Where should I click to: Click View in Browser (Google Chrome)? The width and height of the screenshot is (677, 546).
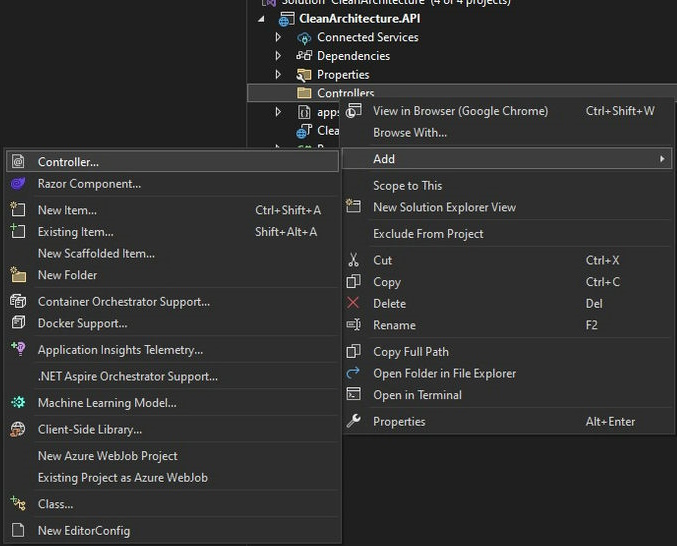coord(460,111)
